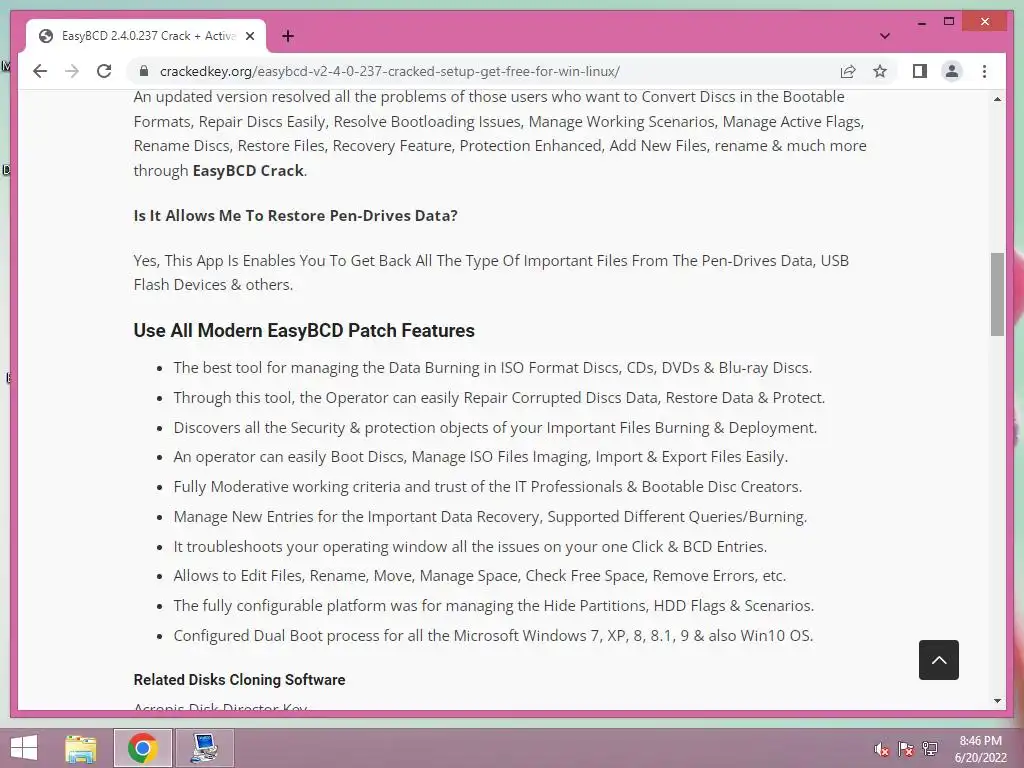1024x768 pixels.
Task: Share this page via share icon
Action: click(848, 71)
